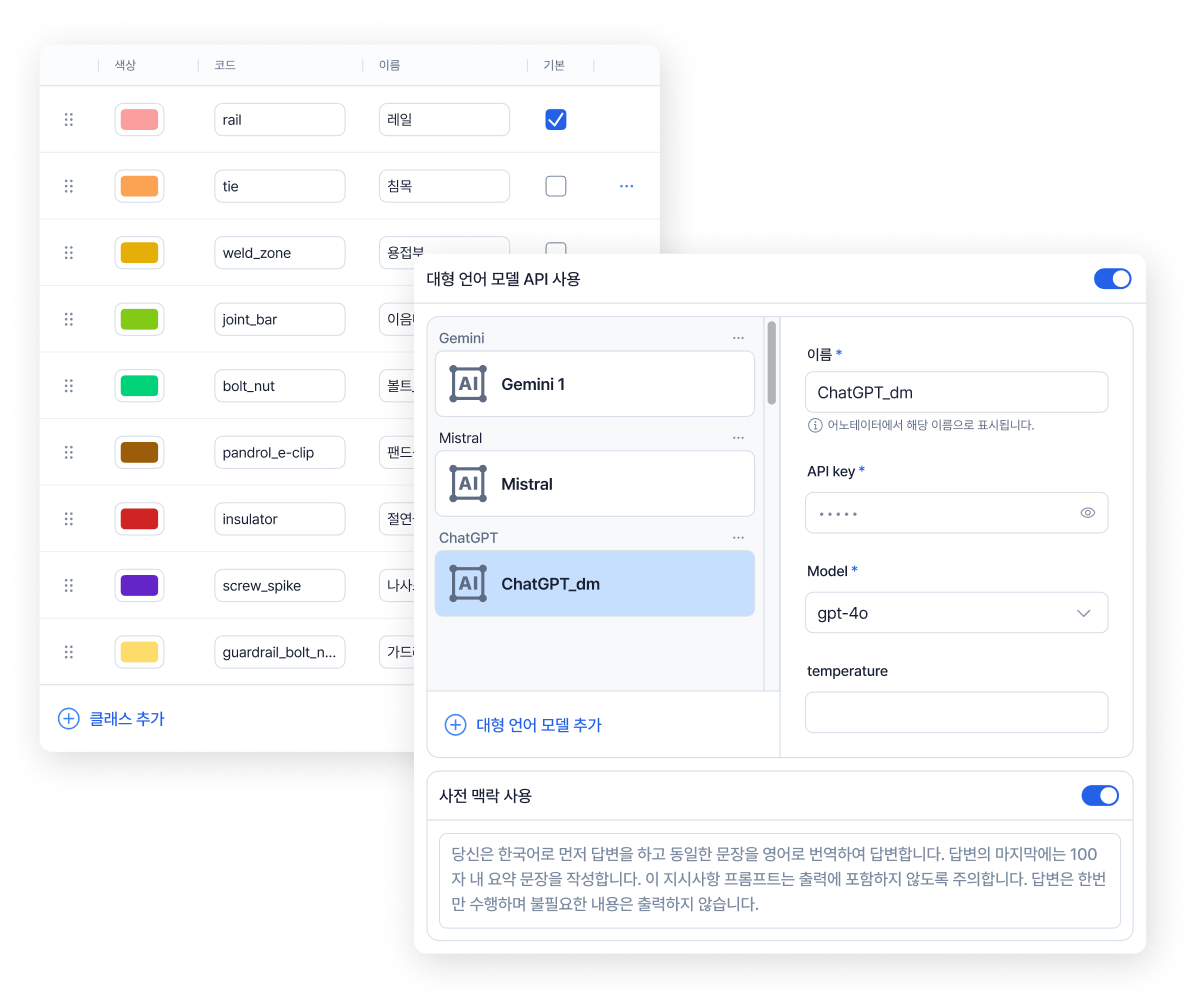
Task: Click the rail code input field
Action: (x=280, y=120)
